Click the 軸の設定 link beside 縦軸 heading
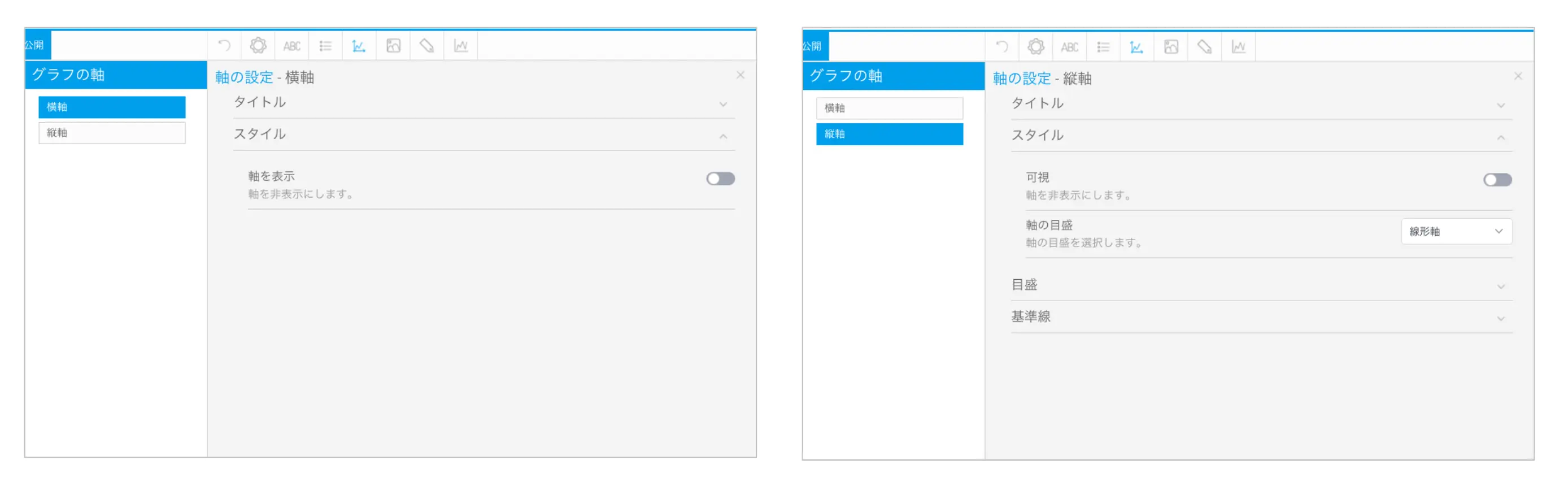This screenshot has width=1568, height=486. tap(1021, 79)
